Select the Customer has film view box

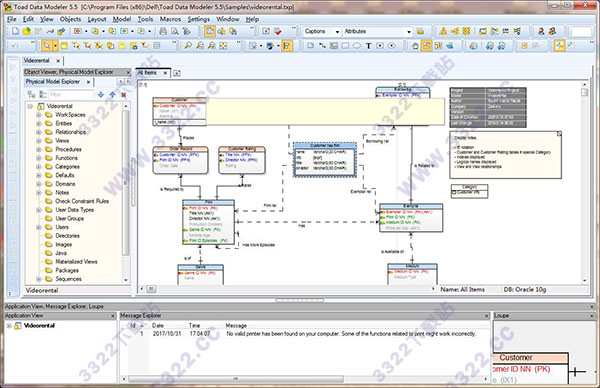pos(325,160)
